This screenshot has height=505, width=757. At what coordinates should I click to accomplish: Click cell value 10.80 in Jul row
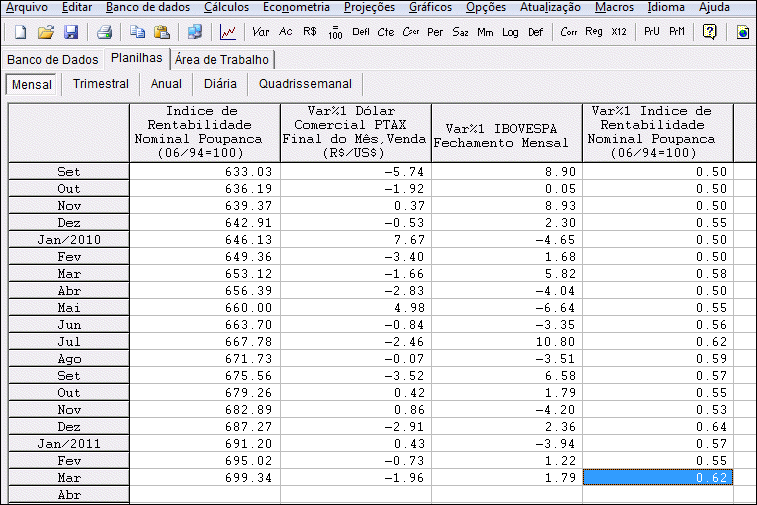tap(507, 342)
